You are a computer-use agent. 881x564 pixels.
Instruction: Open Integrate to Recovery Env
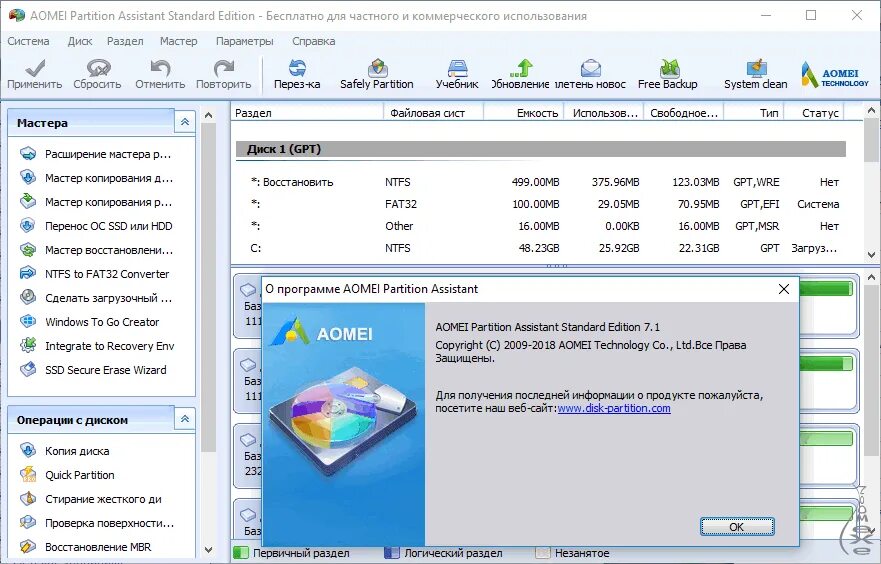[97, 346]
